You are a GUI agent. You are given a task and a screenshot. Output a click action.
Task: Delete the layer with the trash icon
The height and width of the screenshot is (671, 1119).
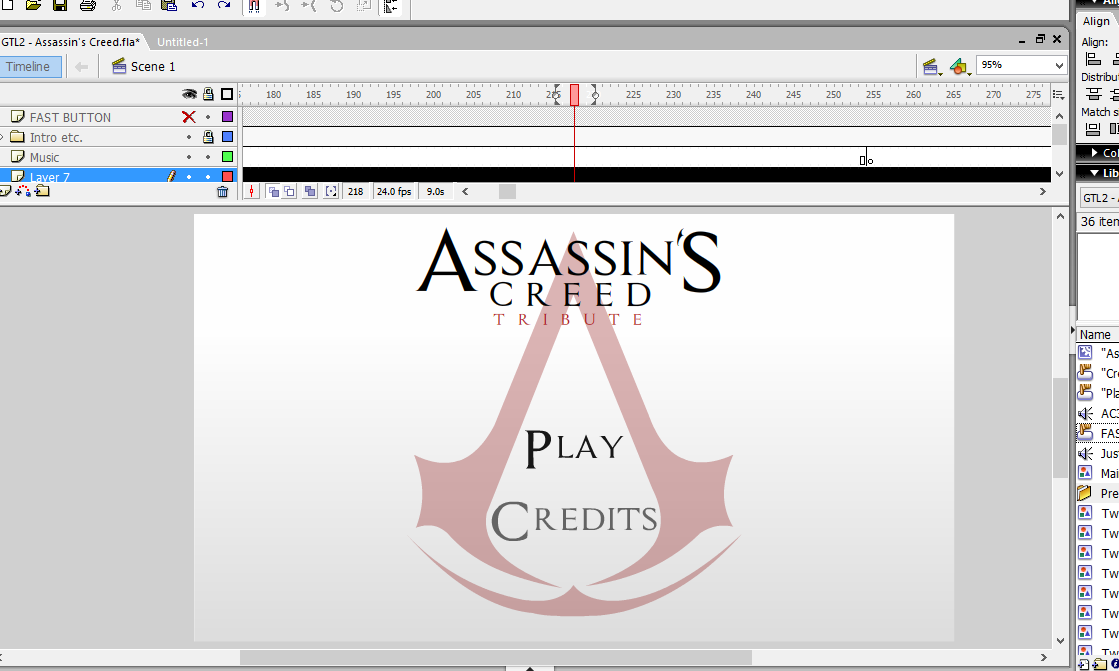(x=223, y=191)
